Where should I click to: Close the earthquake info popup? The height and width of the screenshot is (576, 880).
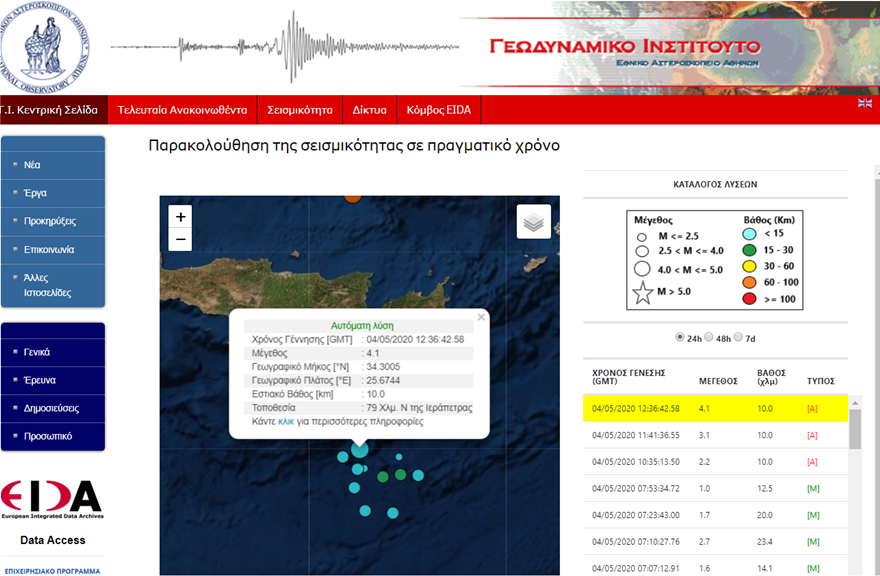click(x=481, y=317)
